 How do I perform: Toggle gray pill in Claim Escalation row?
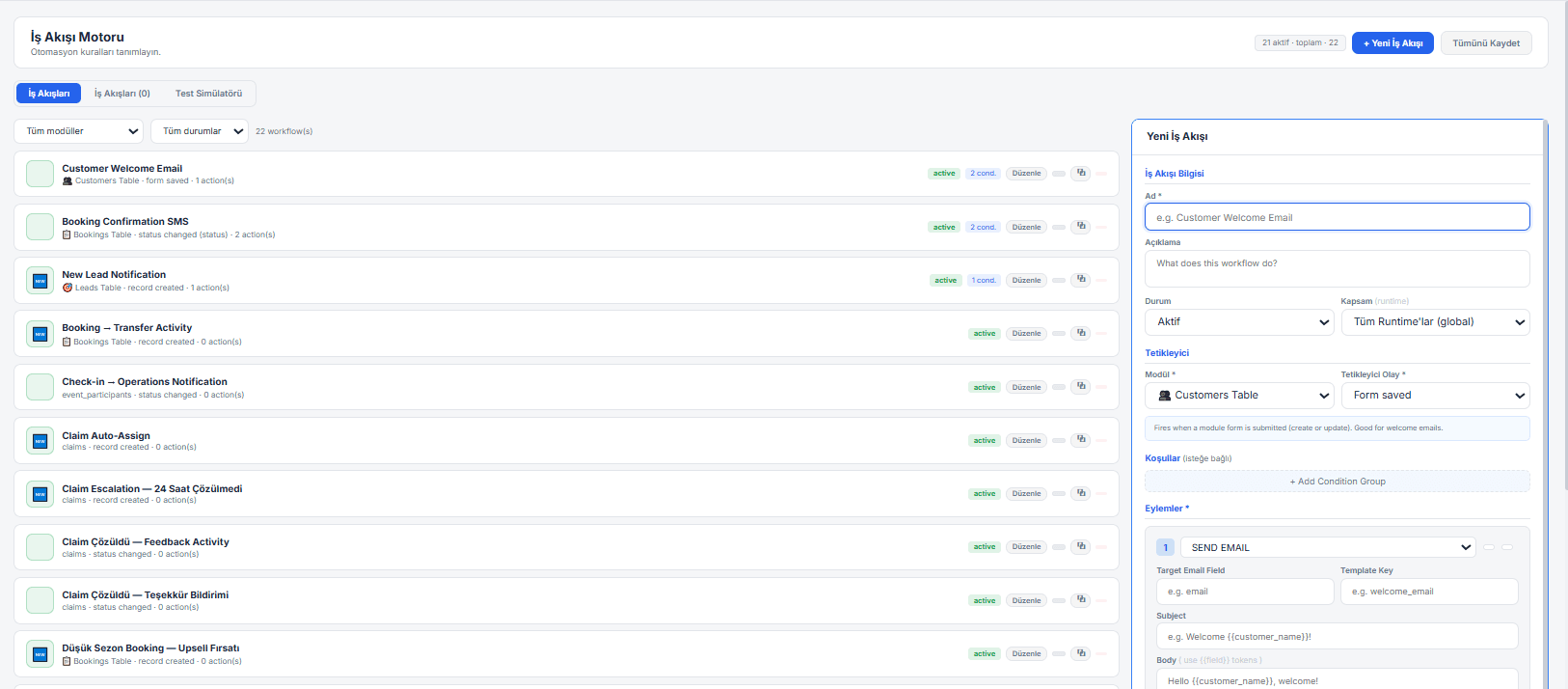tap(1059, 493)
